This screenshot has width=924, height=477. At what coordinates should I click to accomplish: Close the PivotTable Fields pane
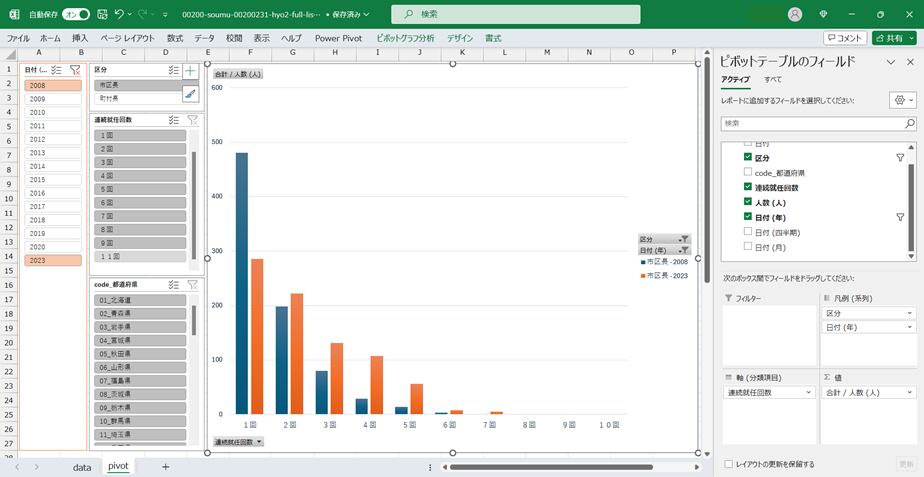pyautogui.click(x=910, y=62)
